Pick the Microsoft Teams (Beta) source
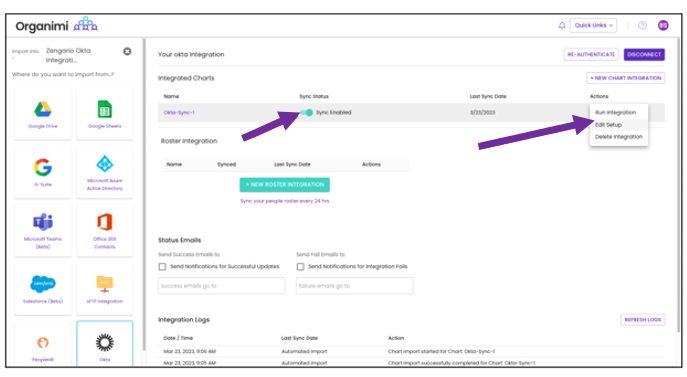Screen dimensions: 687x377 tap(42, 230)
